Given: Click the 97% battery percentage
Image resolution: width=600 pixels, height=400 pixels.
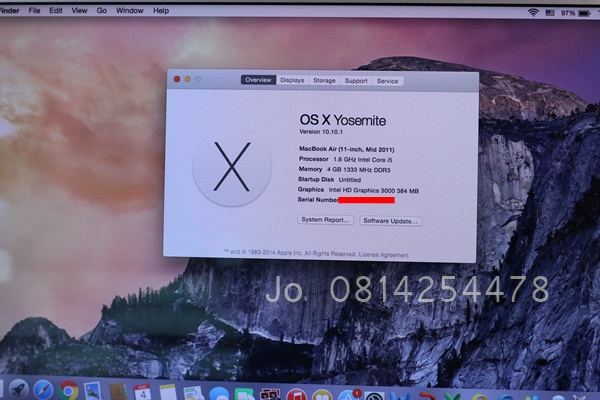Looking at the screenshot, I should pos(568,13).
